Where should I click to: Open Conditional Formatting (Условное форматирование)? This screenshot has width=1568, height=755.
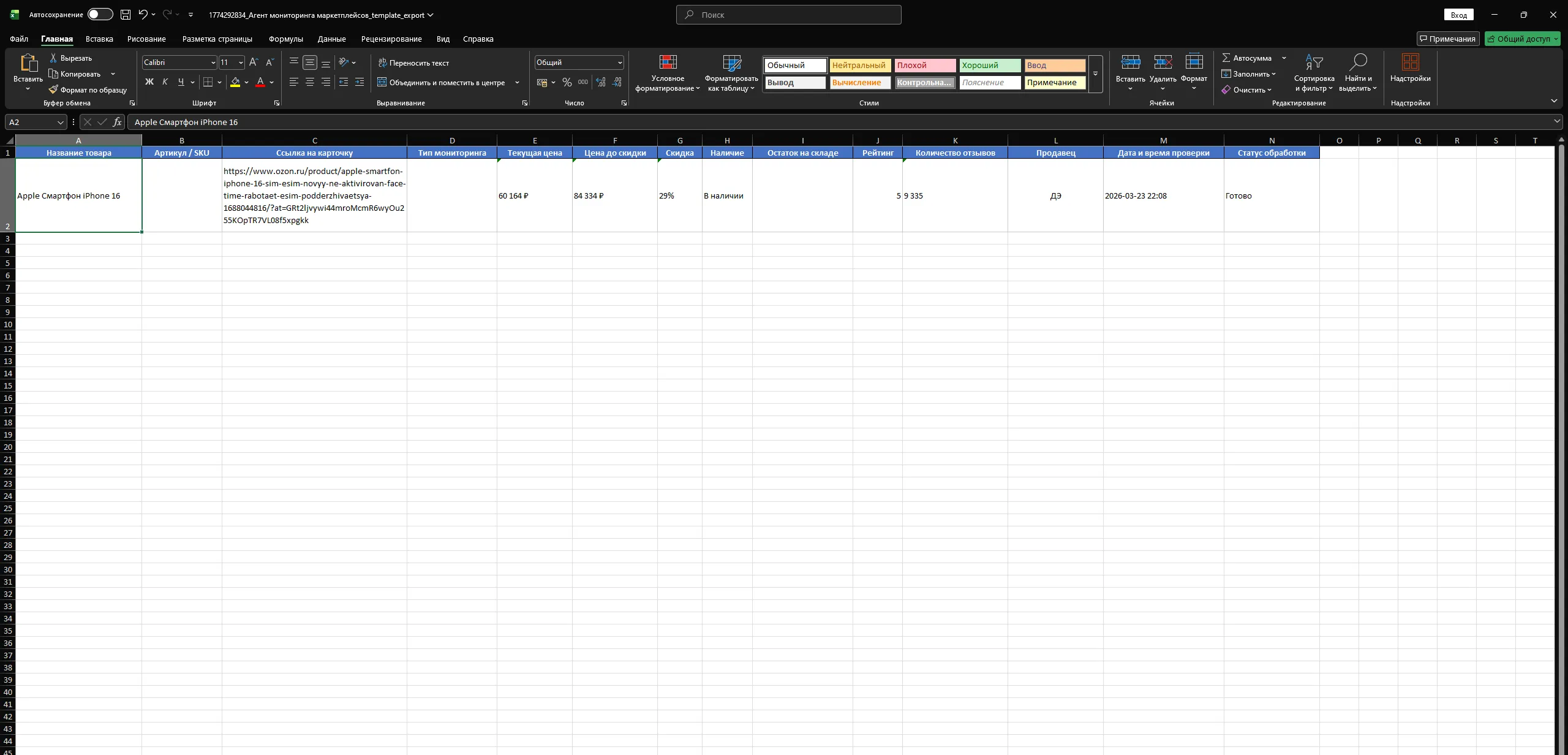click(x=667, y=73)
